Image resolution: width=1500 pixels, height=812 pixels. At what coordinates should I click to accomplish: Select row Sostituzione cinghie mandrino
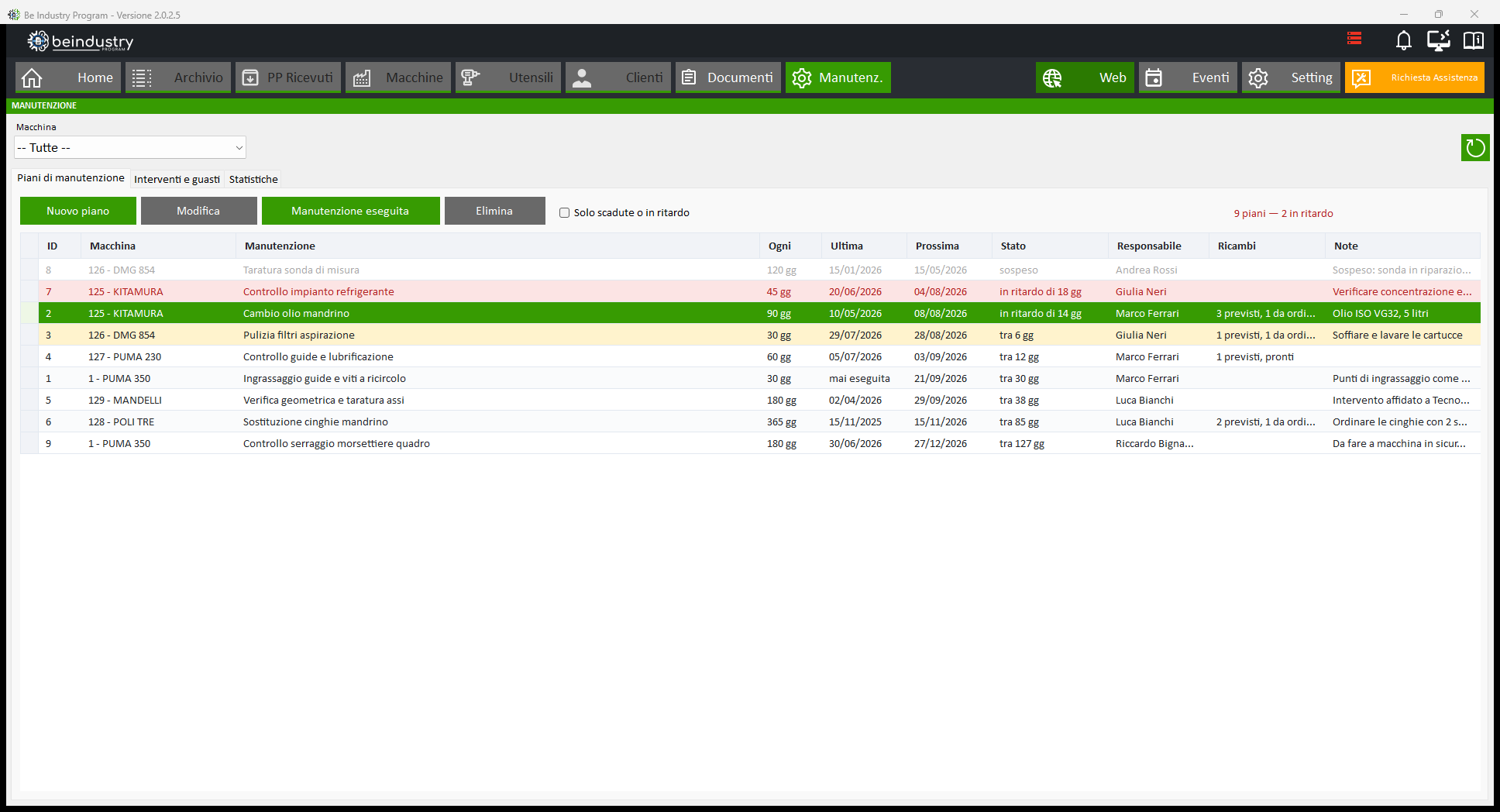point(750,421)
